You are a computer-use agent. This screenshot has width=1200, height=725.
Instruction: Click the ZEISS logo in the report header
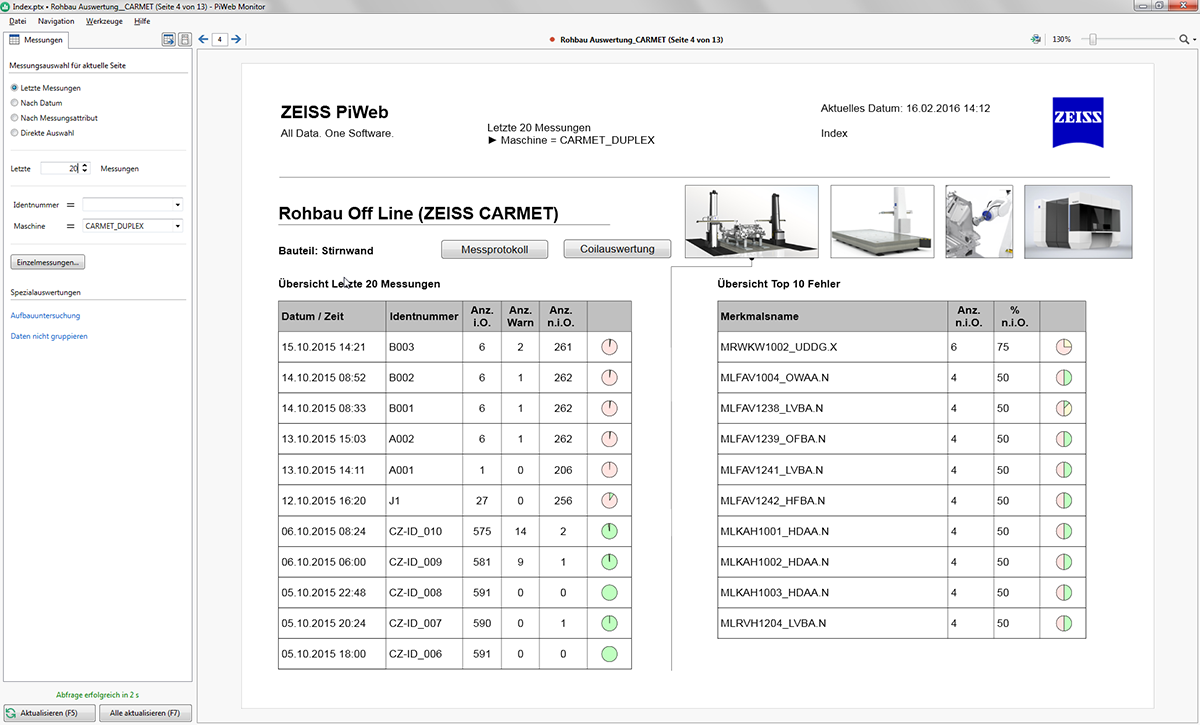tap(1078, 122)
